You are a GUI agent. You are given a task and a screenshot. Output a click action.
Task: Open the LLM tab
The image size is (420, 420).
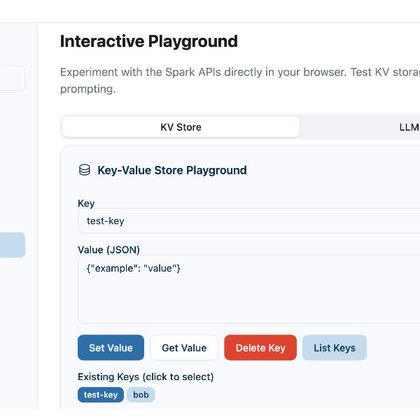coord(409,127)
